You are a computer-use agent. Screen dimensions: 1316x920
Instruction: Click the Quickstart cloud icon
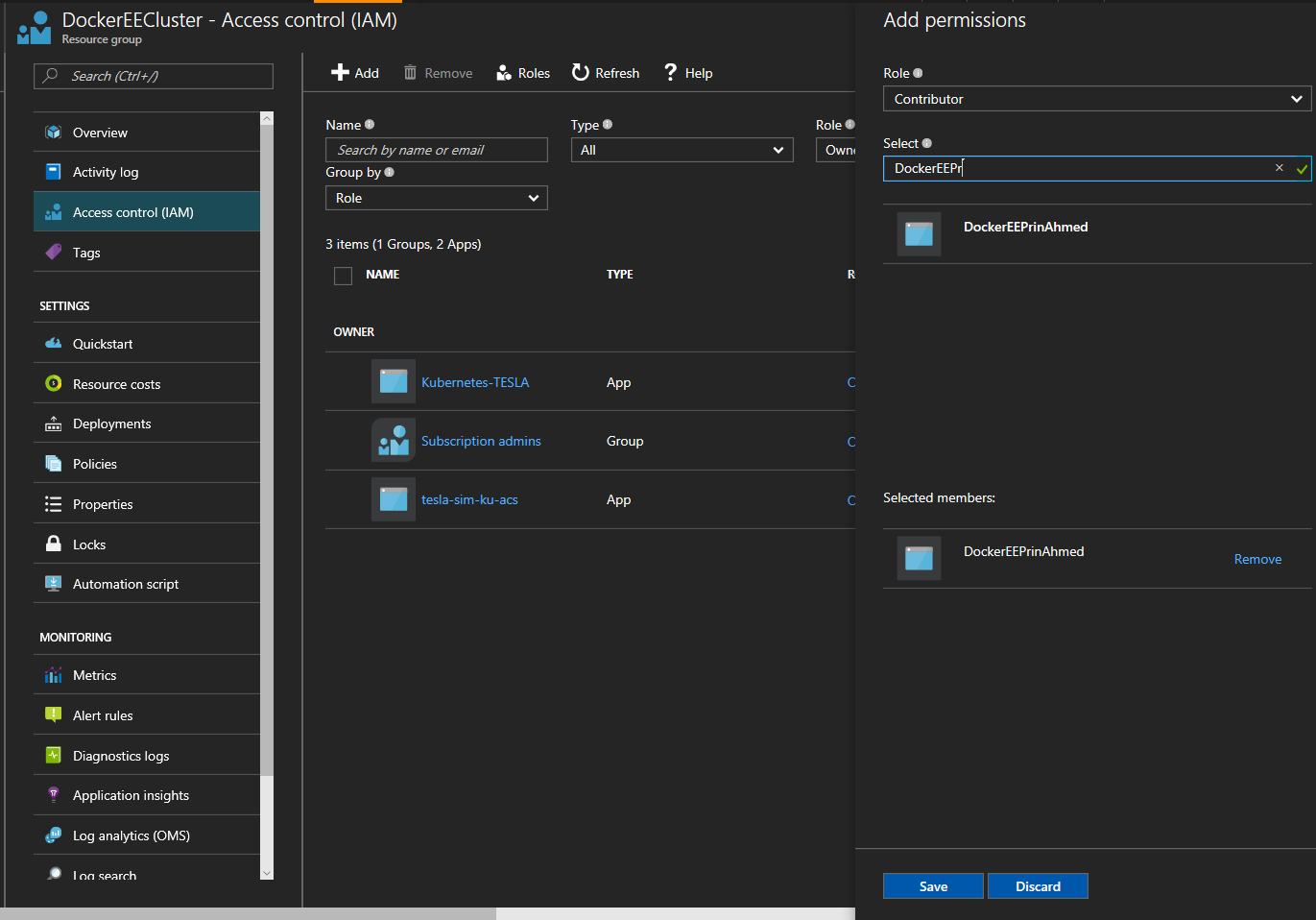[54, 343]
